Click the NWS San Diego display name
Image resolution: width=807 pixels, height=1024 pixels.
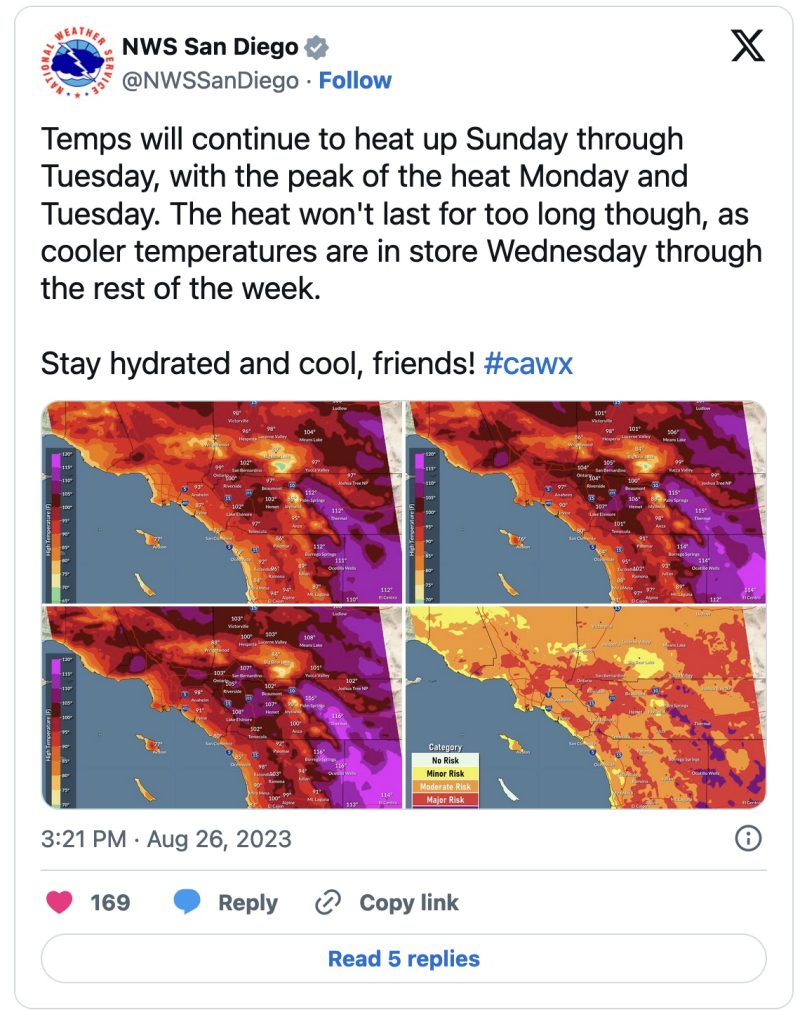click(x=210, y=46)
